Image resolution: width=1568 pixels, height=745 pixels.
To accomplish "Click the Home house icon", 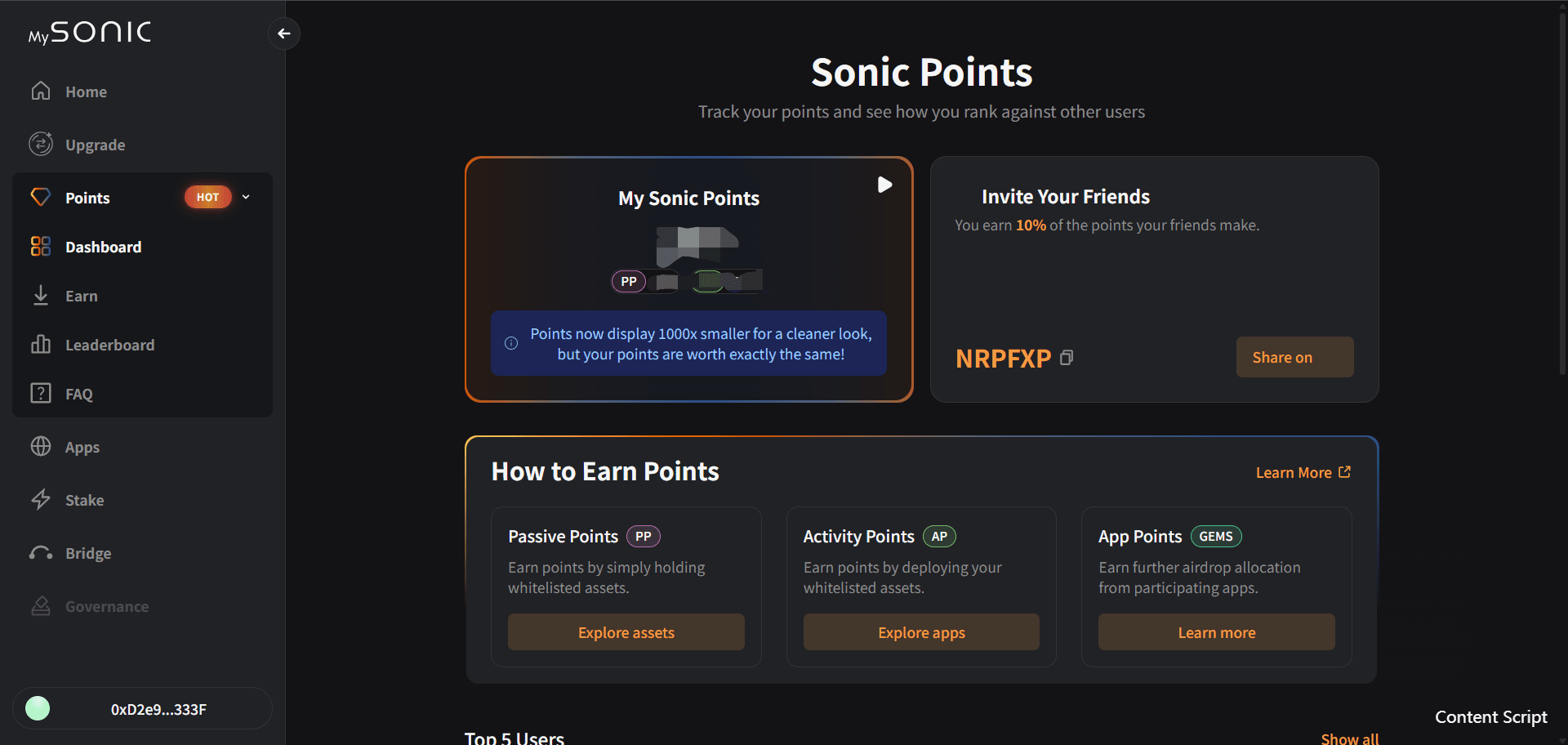I will pos(41,91).
